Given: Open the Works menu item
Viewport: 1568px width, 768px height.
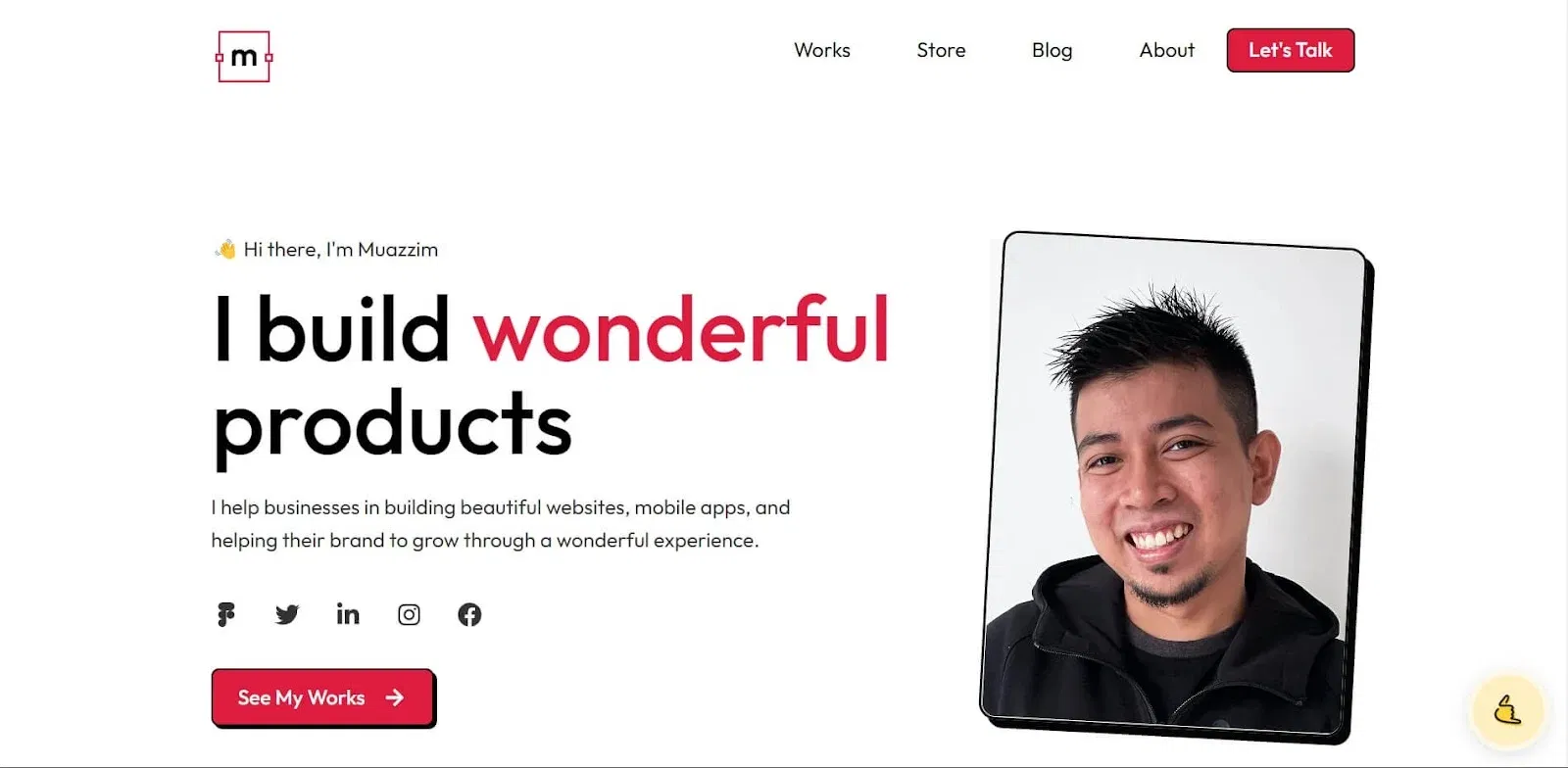Looking at the screenshot, I should [822, 50].
